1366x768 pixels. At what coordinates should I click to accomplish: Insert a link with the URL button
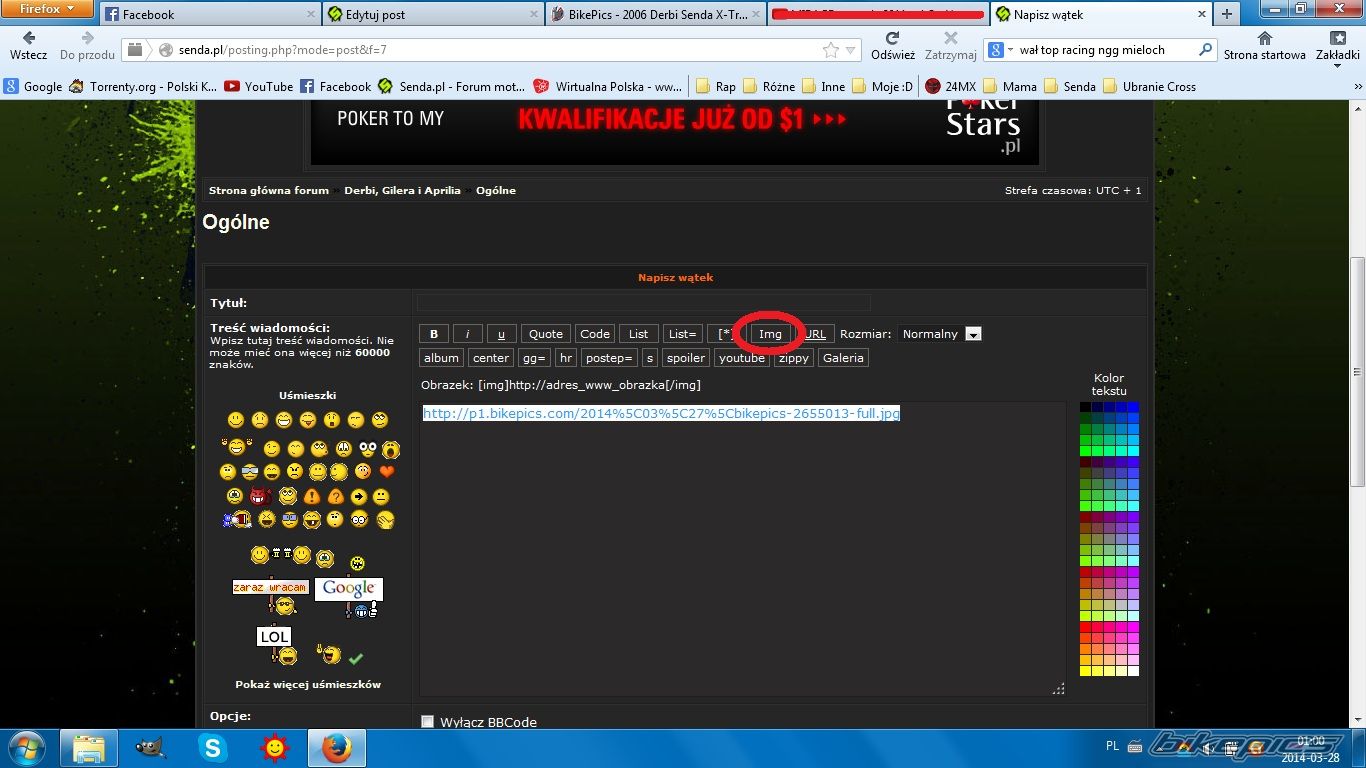pyautogui.click(x=815, y=334)
